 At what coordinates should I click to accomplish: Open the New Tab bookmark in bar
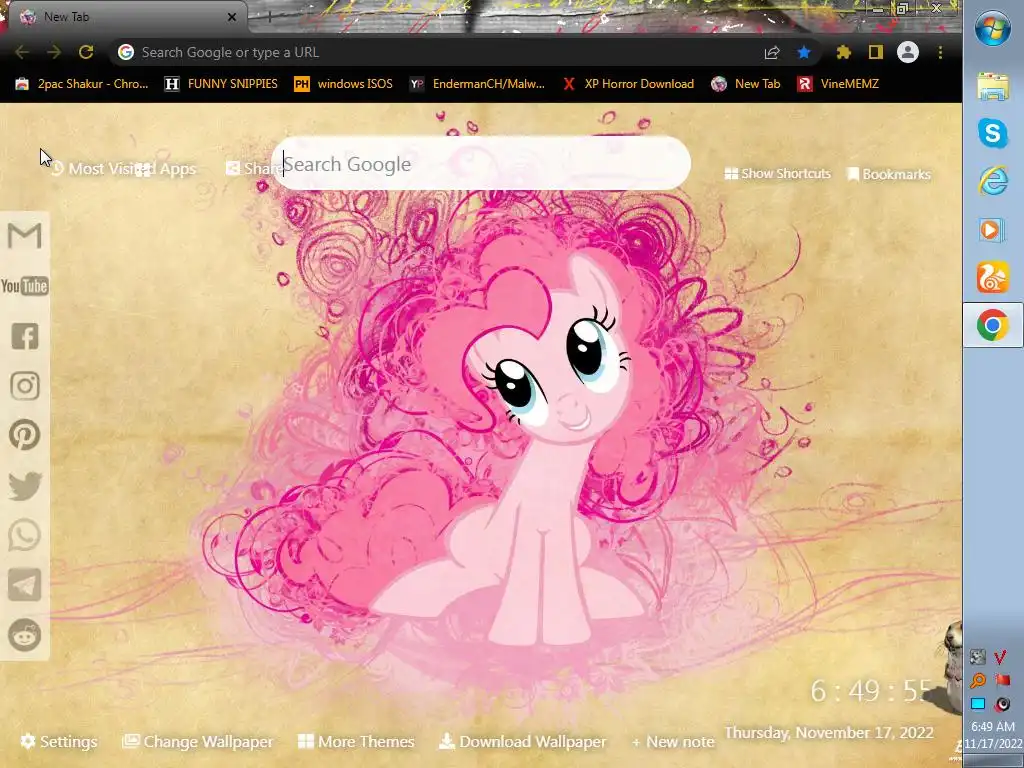746,84
